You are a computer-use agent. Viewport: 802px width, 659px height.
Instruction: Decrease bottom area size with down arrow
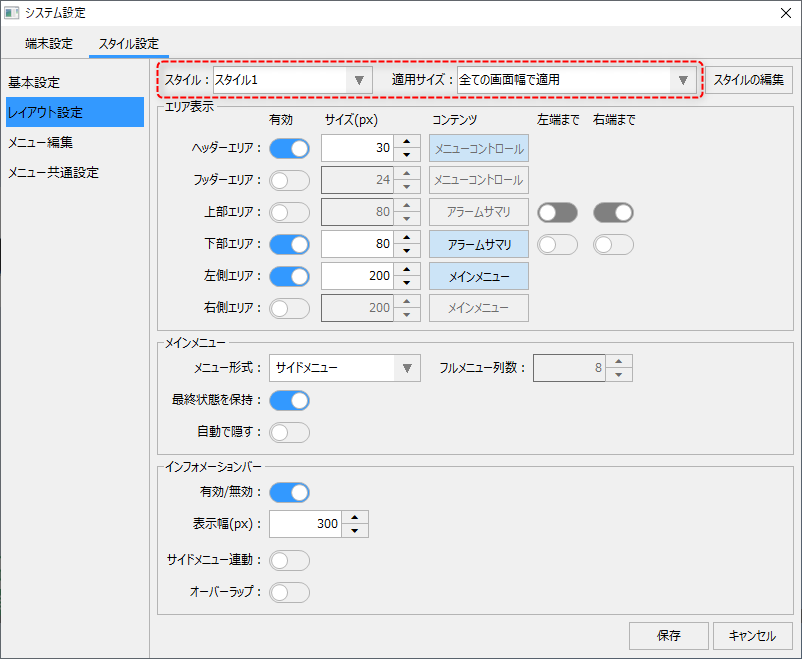tap(407, 251)
